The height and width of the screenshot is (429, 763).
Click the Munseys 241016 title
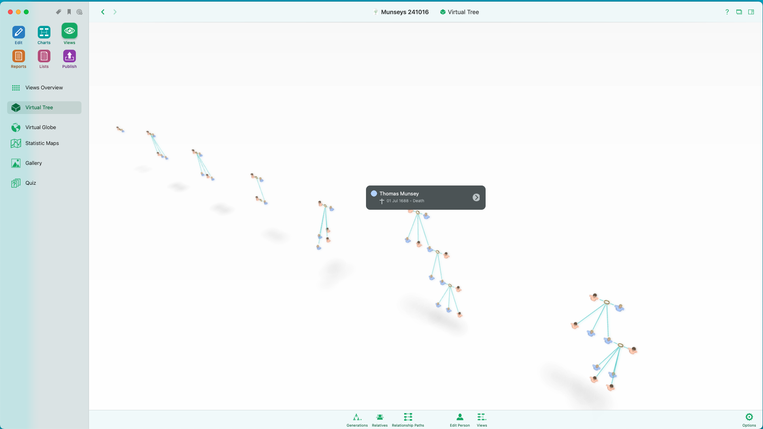click(x=404, y=12)
